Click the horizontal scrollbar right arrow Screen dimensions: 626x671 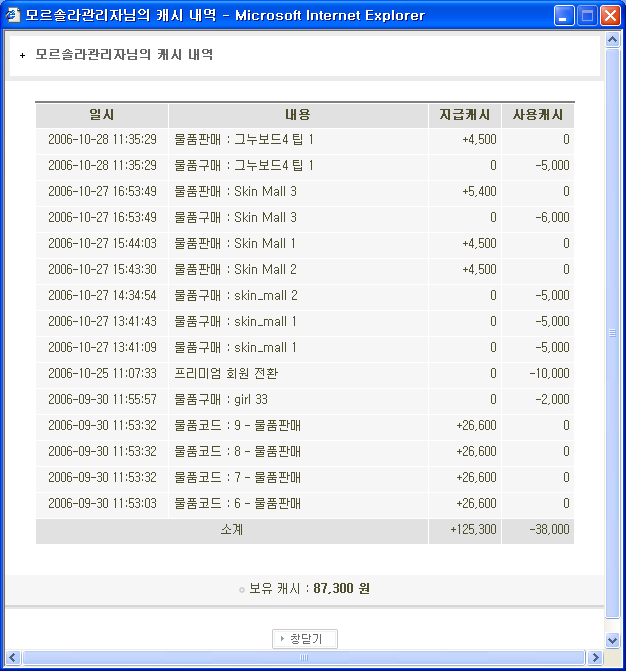(596, 657)
